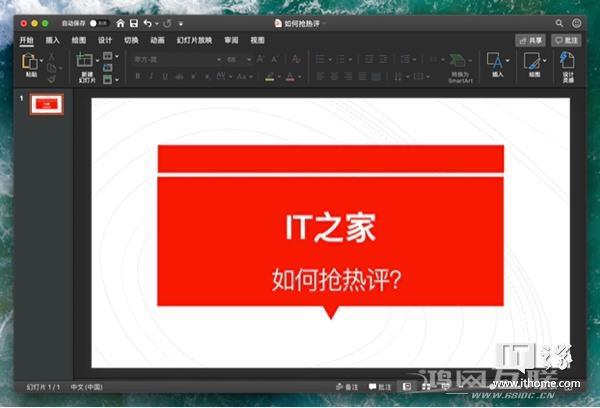Open the 视图 (View) ribbon tab
This screenshot has width=600, height=408.
click(257, 40)
